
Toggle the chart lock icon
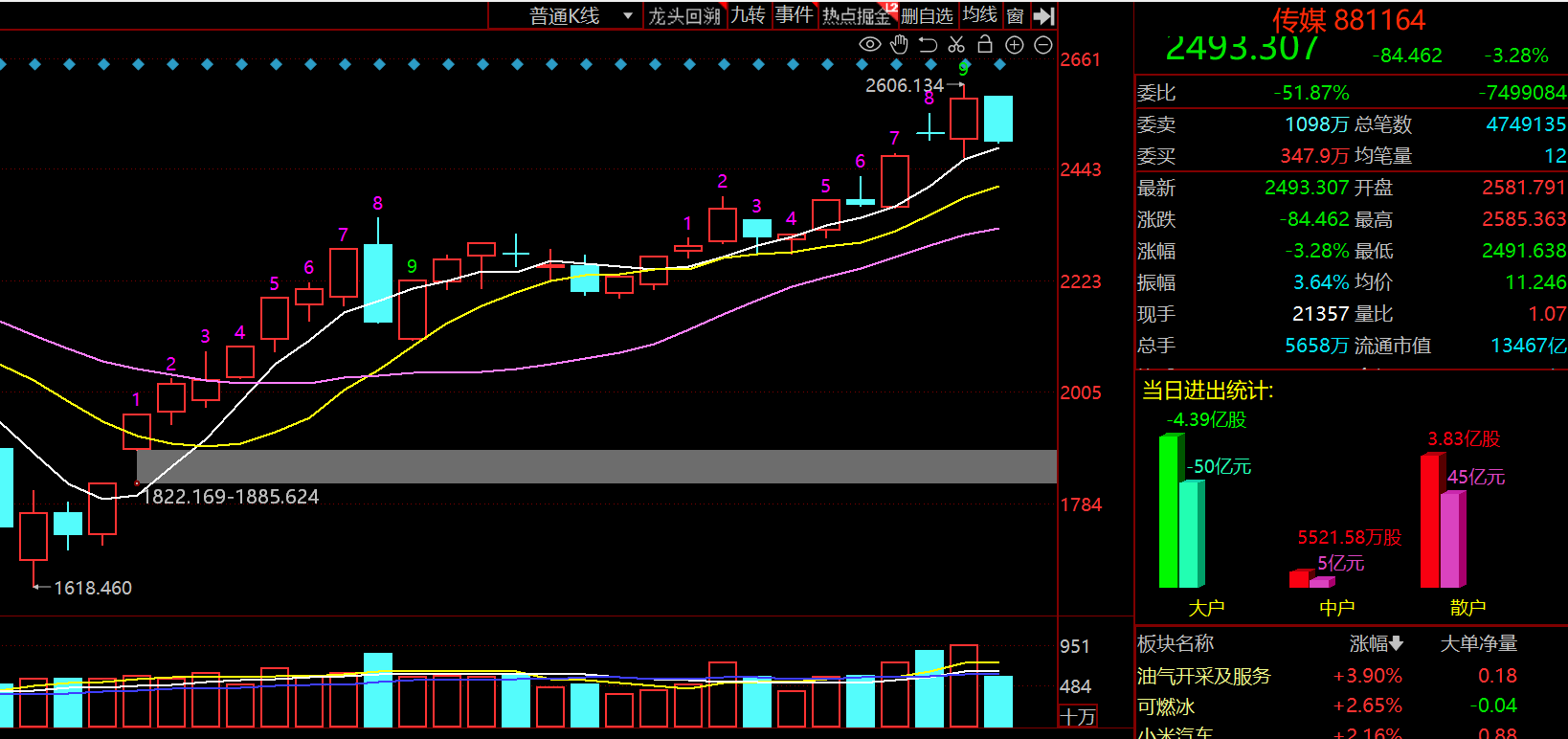coord(985,44)
